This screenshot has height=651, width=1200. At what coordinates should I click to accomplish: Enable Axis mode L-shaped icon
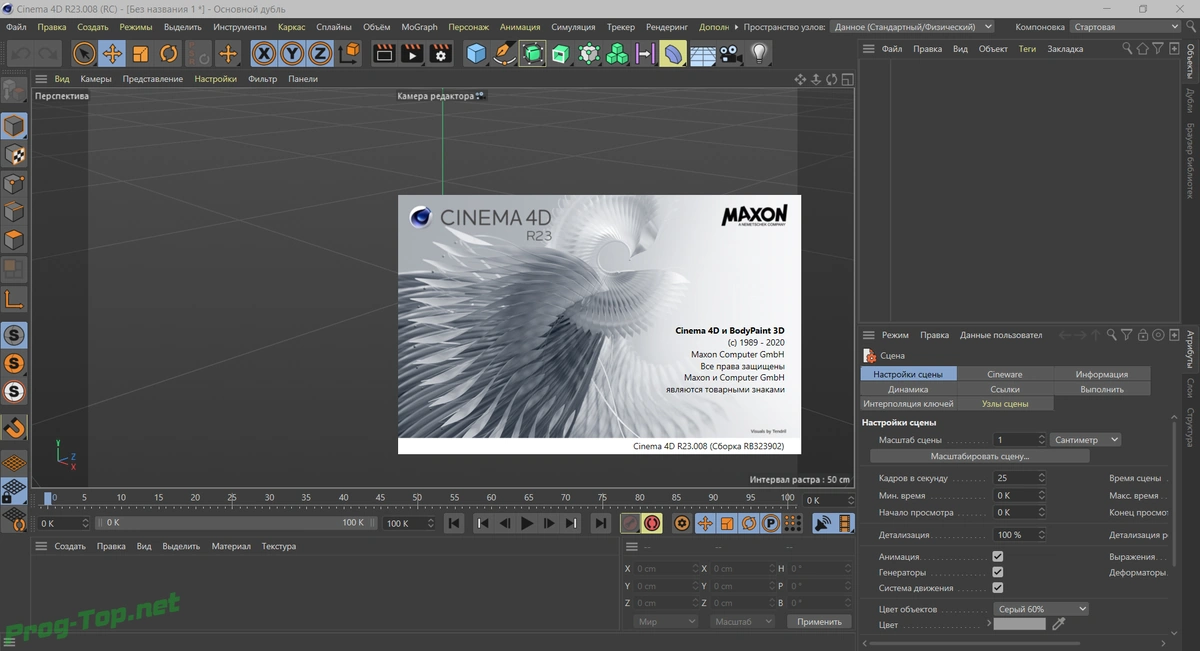[x=14, y=299]
